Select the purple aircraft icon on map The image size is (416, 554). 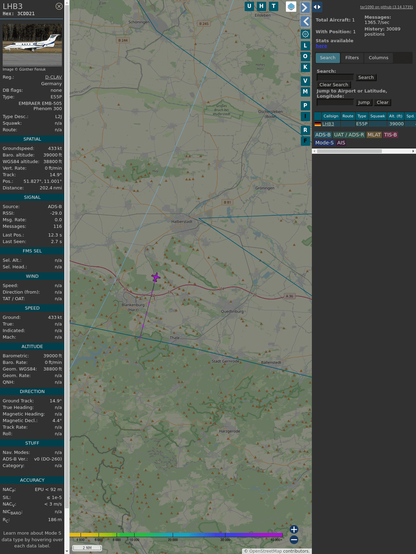(156, 277)
